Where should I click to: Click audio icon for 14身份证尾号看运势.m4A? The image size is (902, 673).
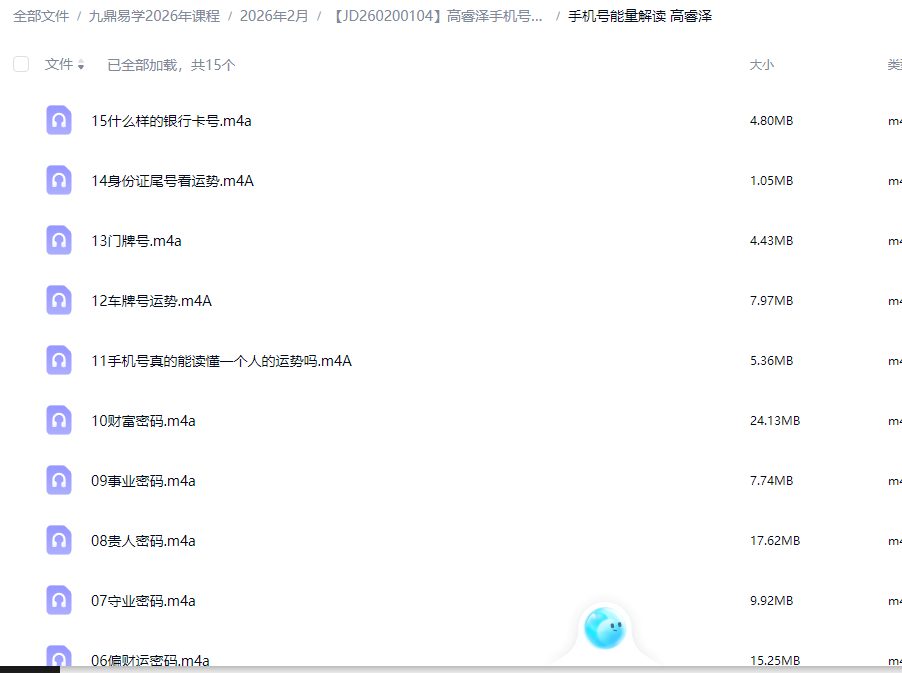click(59, 180)
